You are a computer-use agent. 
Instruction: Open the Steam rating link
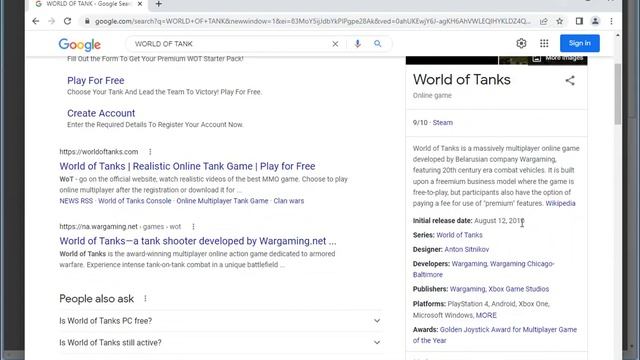(x=442, y=122)
